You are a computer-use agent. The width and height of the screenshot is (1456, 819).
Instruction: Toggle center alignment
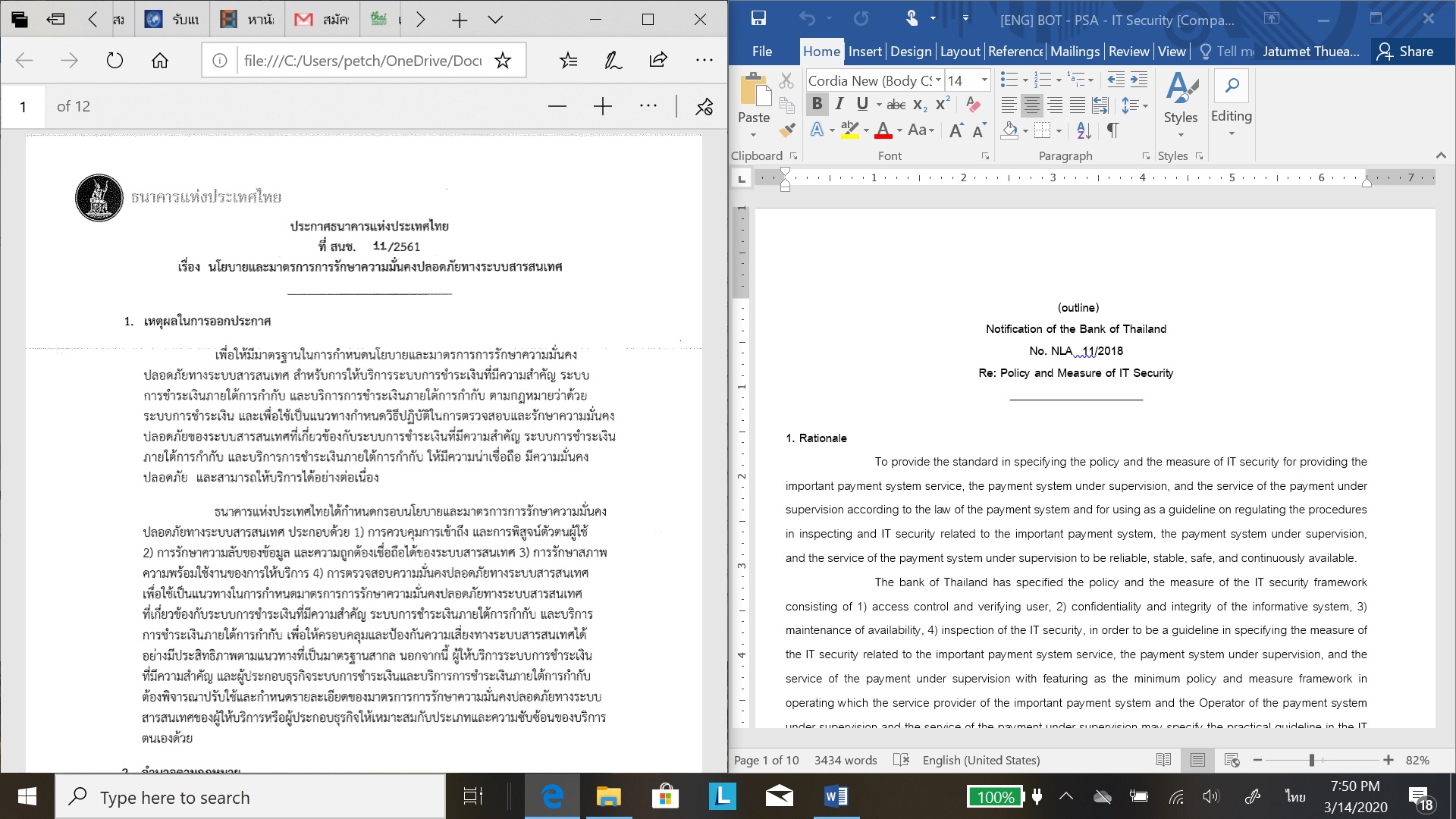coord(1031,105)
